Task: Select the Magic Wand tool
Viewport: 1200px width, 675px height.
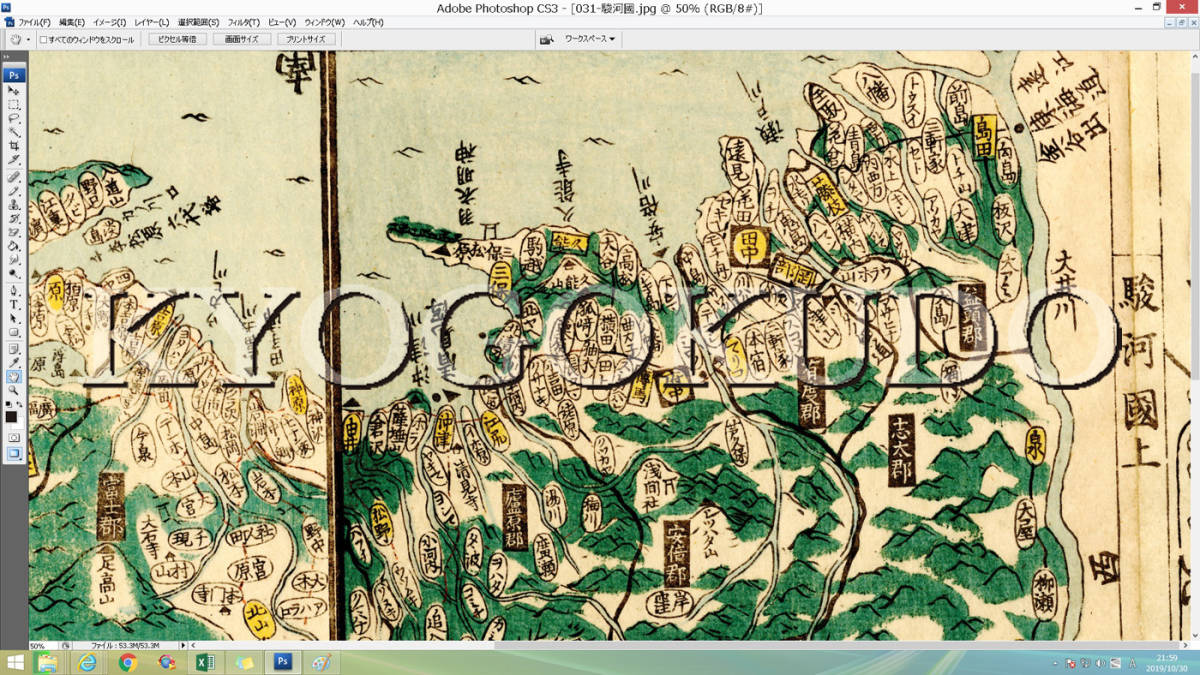Action: coord(14,132)
